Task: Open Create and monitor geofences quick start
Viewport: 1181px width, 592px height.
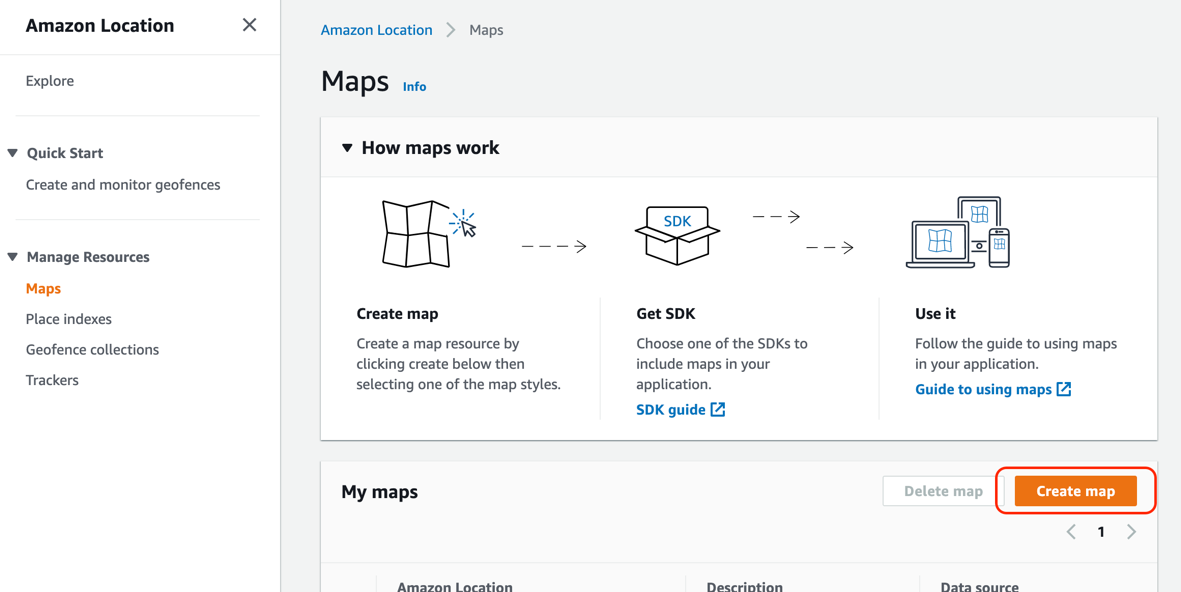Action: coord(123,185)
